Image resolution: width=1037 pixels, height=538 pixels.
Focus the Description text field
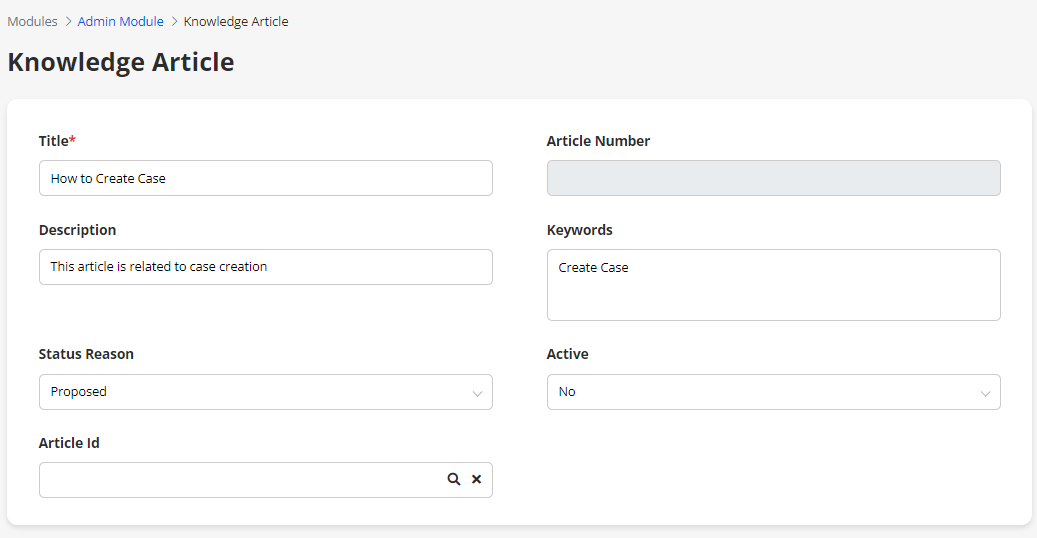[265, 267]
